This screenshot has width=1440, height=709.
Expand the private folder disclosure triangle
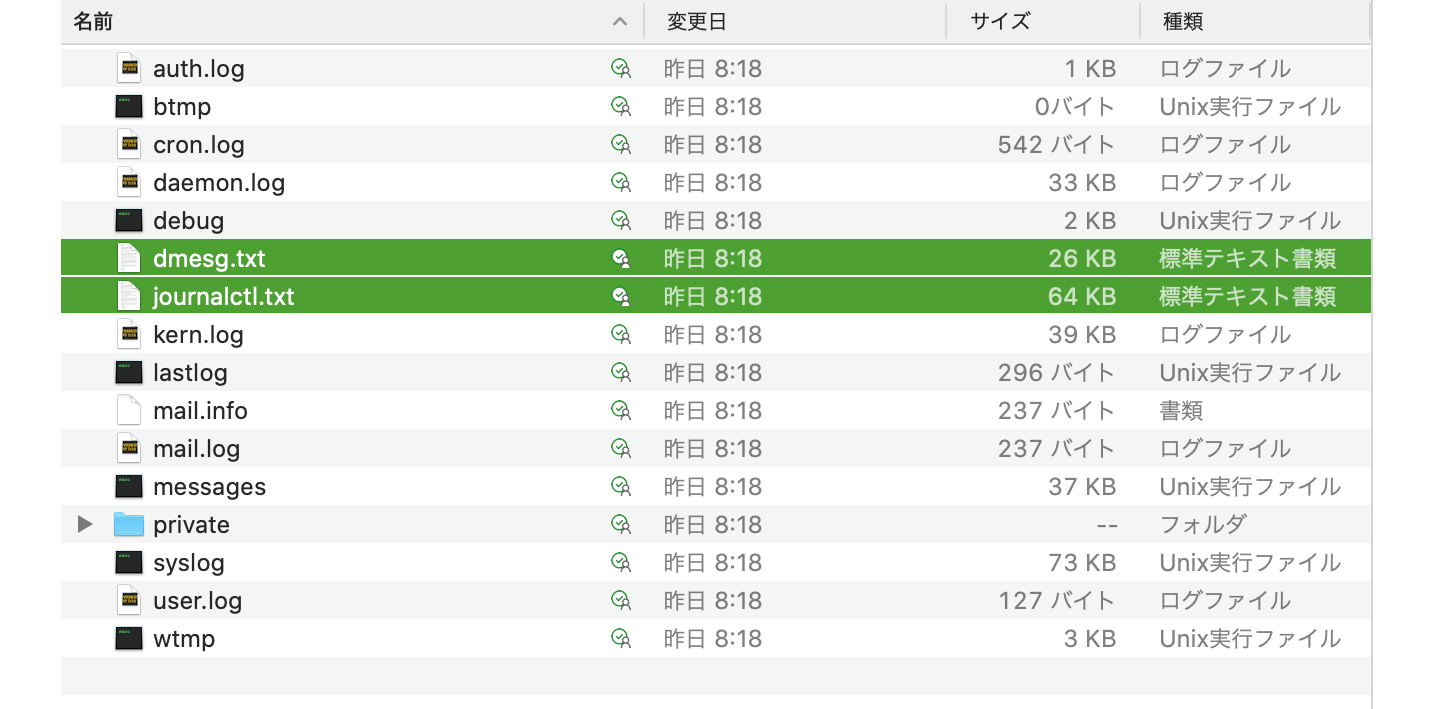[x=85, y=525]
